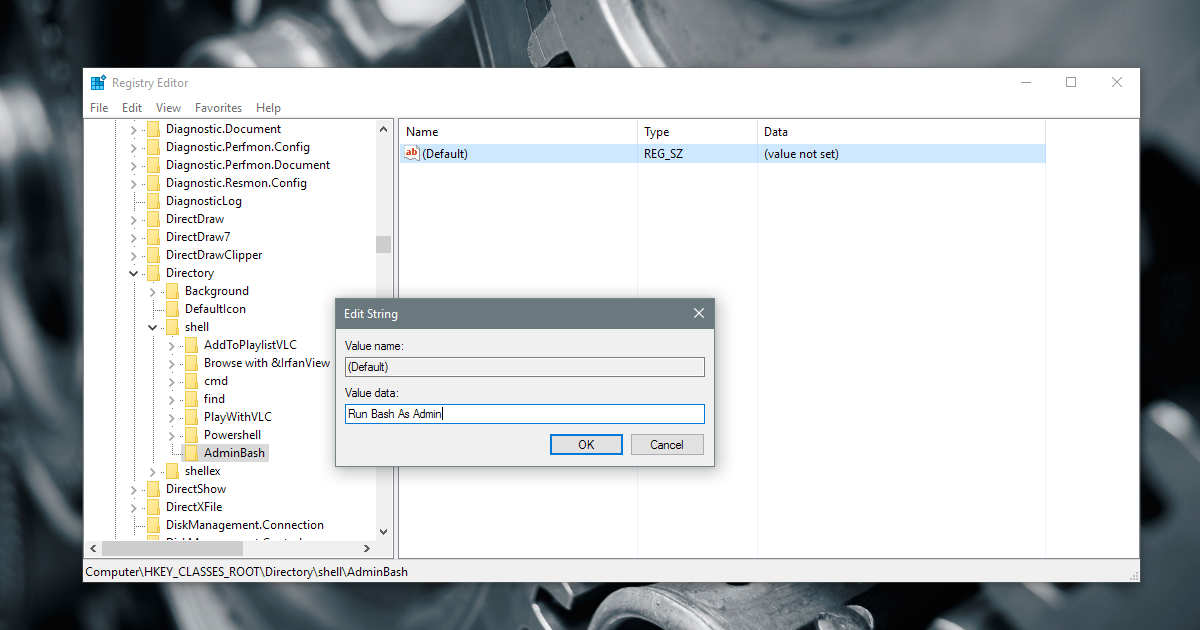Image resolution: width=1200 pixels, height=630 pixels.
Task: Click the DefaultIcon key folder icon
Action: click(171, 309)
